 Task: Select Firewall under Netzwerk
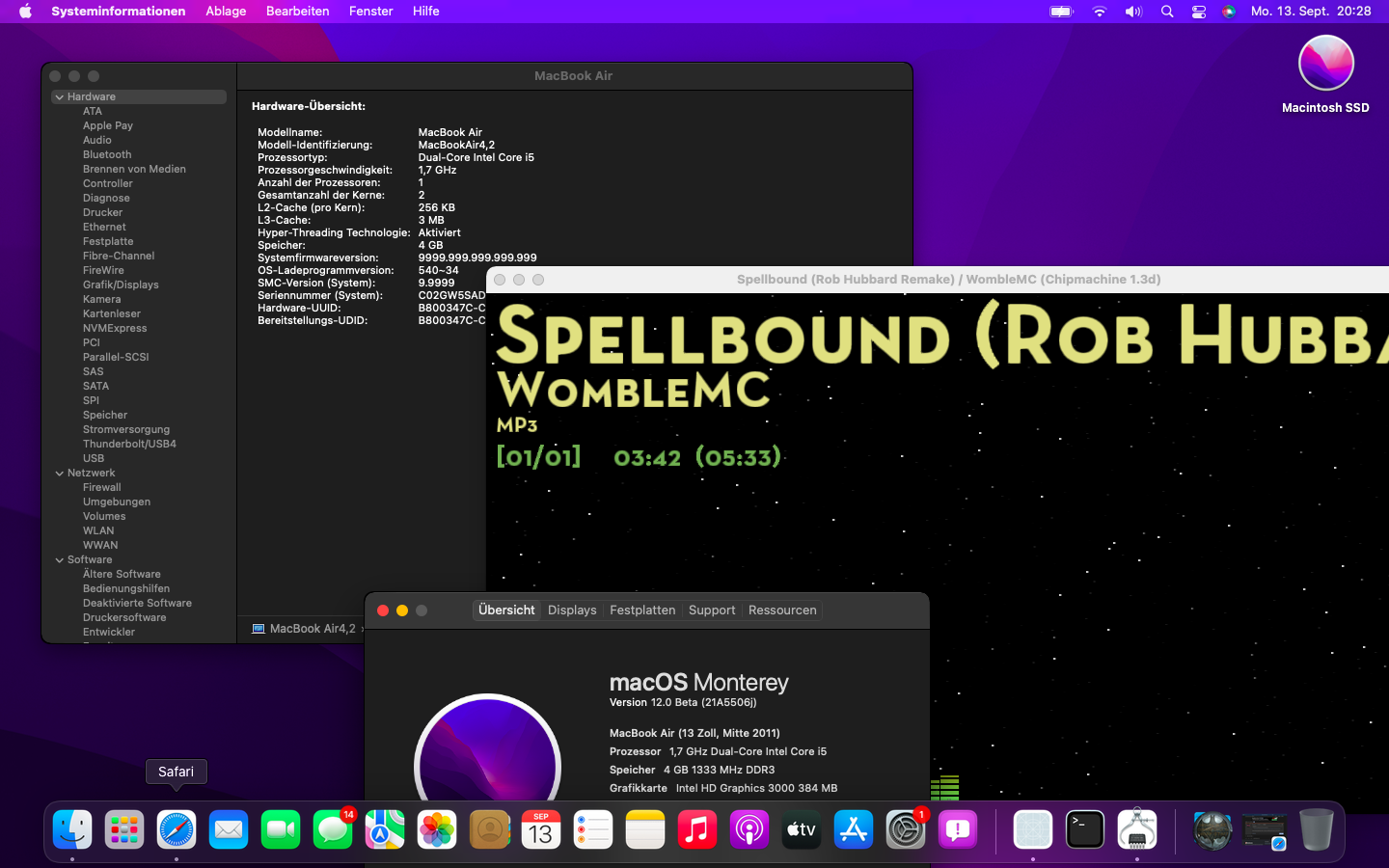(102, 487)
